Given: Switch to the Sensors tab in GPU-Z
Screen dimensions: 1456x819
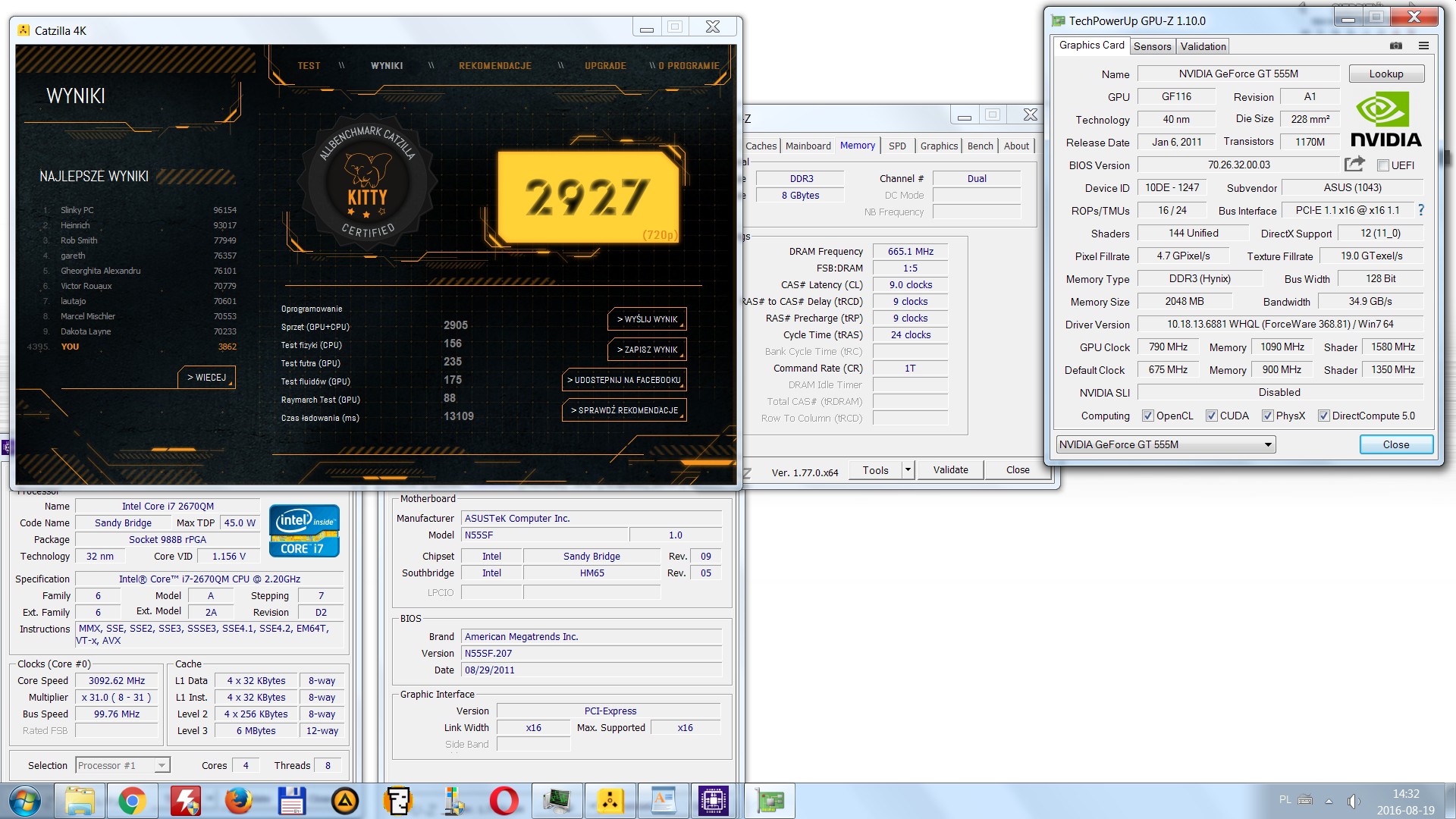Looking at the screenshot, I should pyautogui.click(x=1152, y=46).
